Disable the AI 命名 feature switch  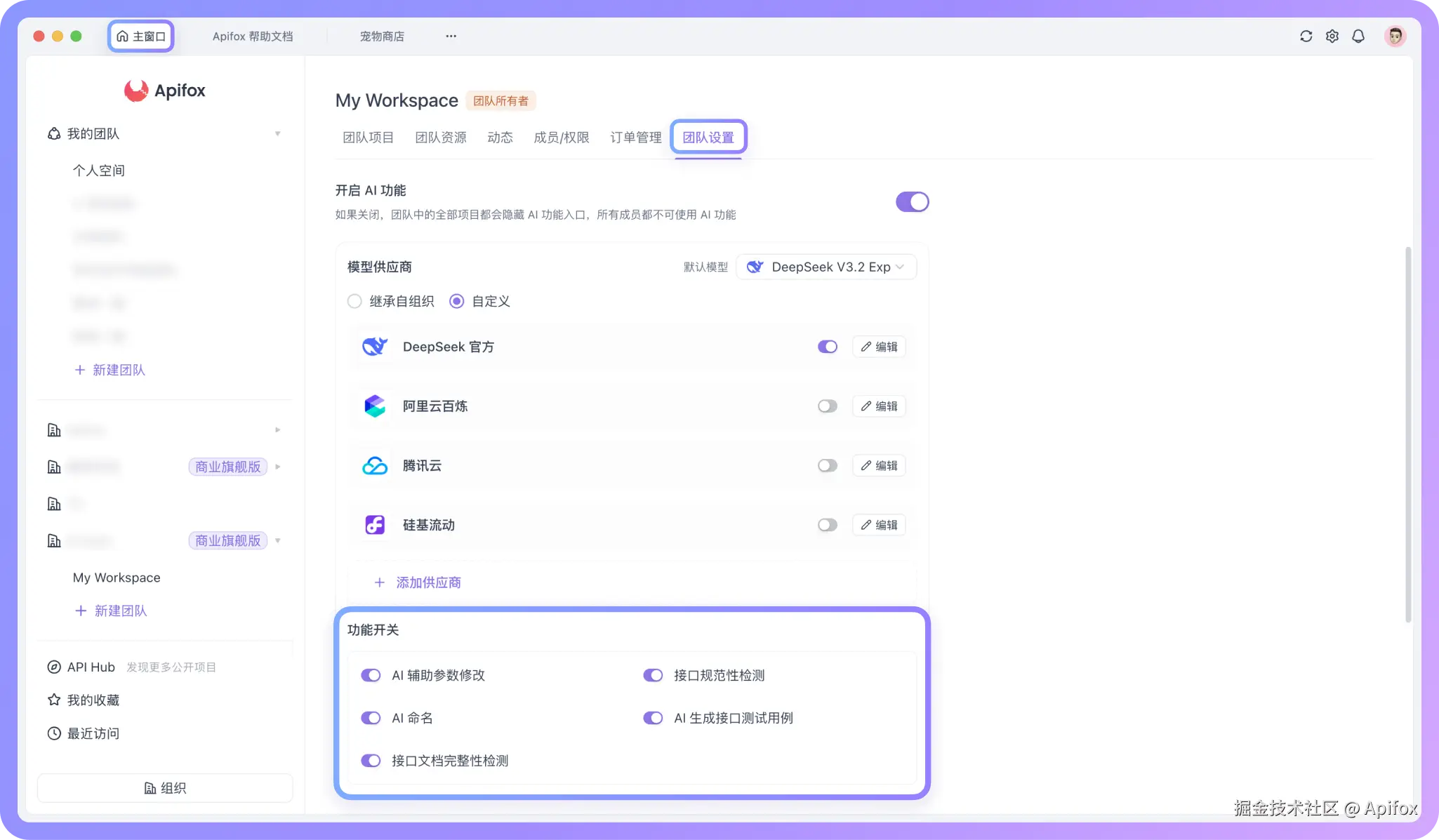point(371,718)
